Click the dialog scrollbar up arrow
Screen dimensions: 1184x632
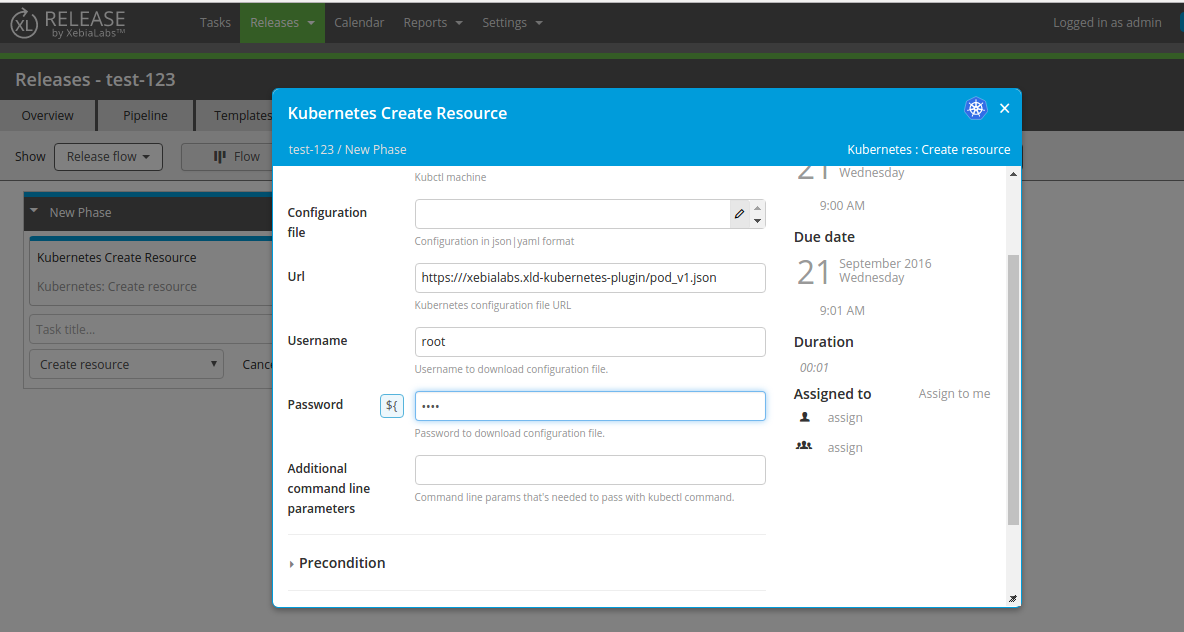point(1013,174)
